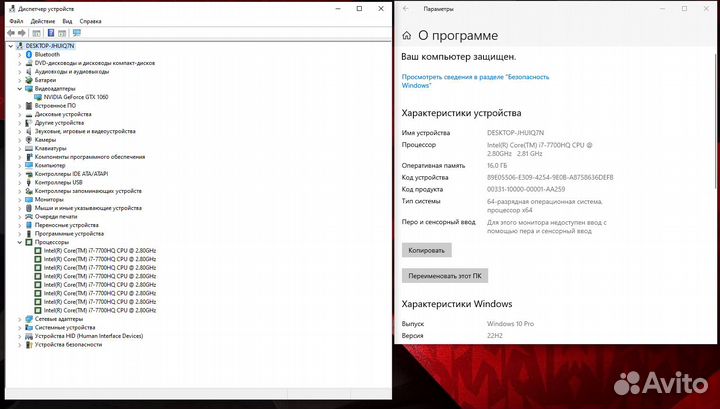This screenshot has width=720, height=409.
Task: Click the action pane toolbar icon
Action: (x=62, y=33)
